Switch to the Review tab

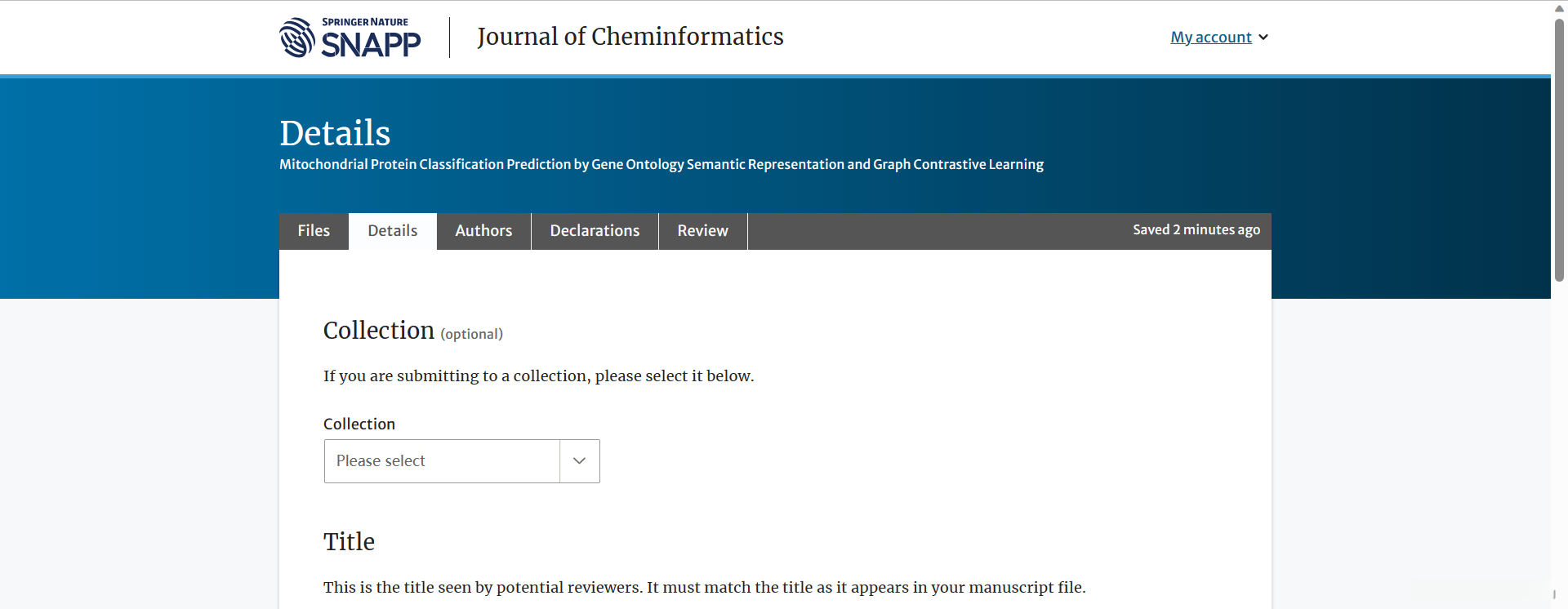click(x=702, y=231)
